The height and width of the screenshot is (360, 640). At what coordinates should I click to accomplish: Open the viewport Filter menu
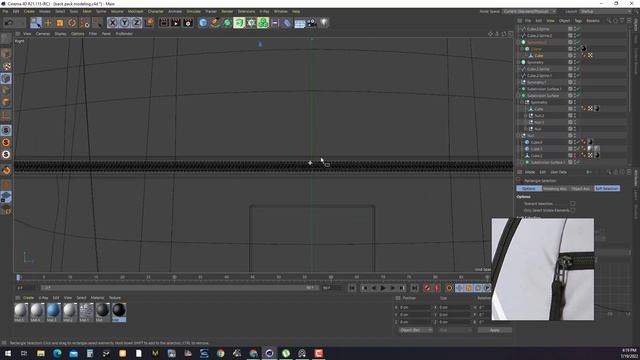(93, 34)
